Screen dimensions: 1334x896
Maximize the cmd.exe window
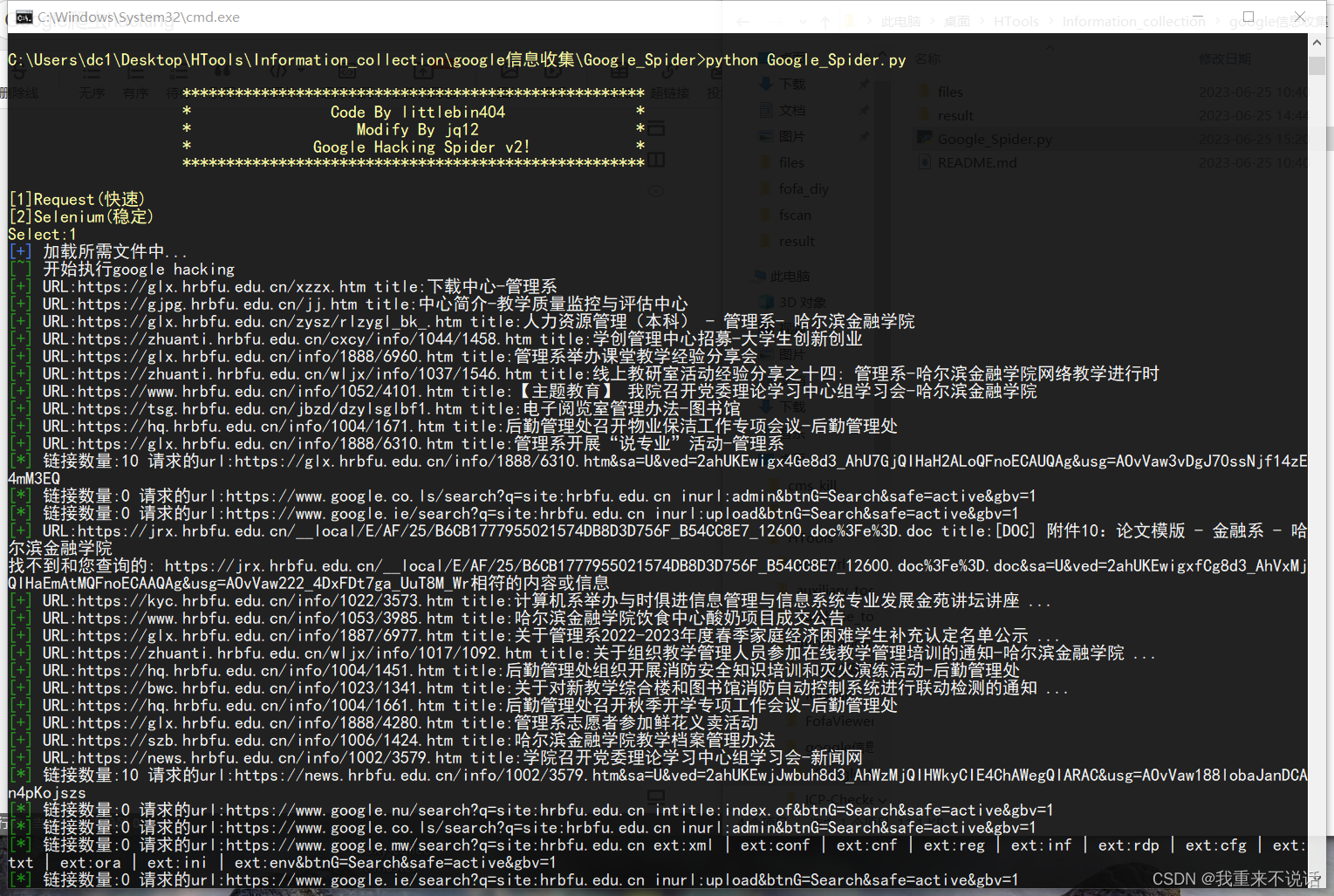click(1248, 17)
